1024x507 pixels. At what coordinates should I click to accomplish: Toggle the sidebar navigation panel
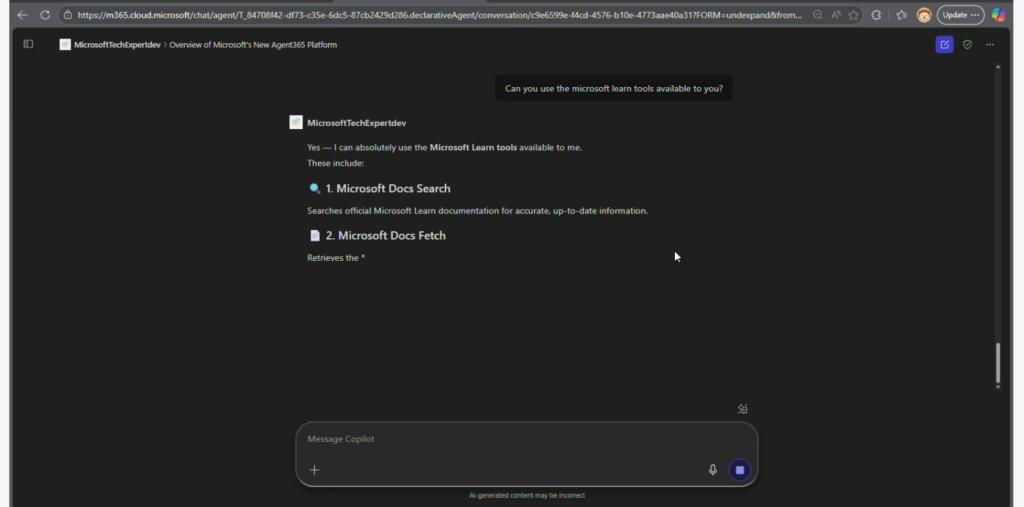tap(28, 44)
